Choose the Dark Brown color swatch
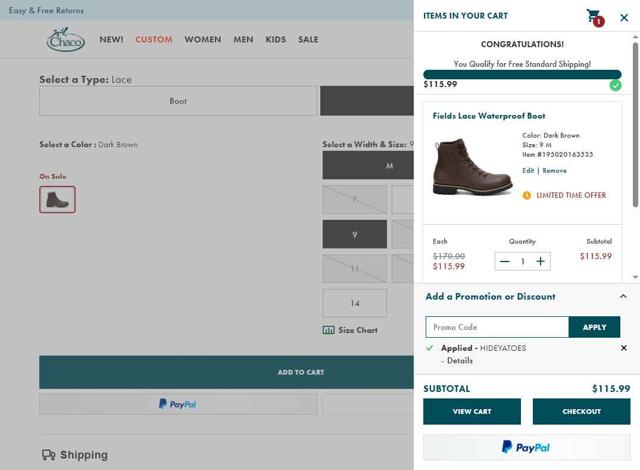Screen dimensions: 640x470 [58, 200]
